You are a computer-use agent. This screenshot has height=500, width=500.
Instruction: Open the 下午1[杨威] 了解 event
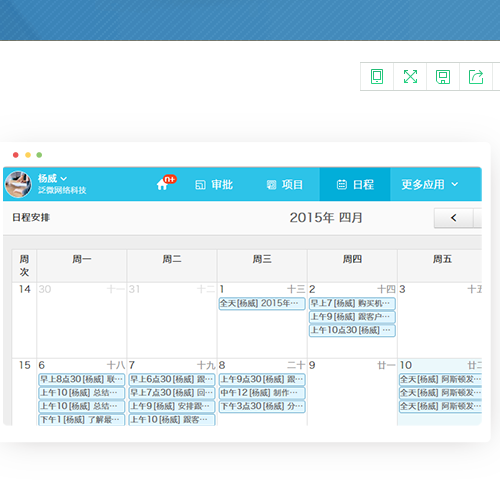point(82,419)
